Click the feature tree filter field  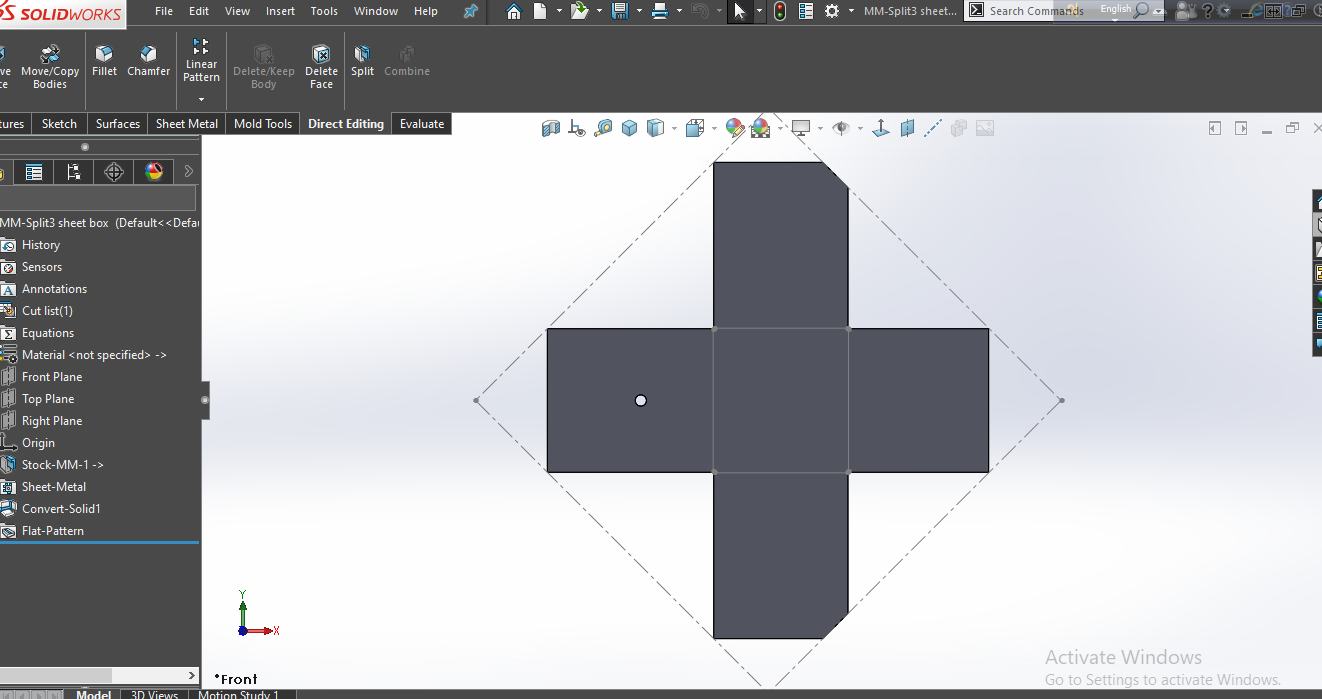(x=98, y=199)
